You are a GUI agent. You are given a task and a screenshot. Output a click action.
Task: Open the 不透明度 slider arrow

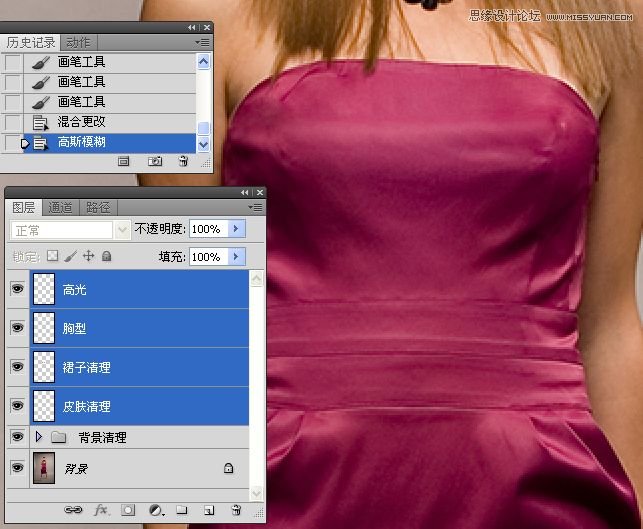(x=237, y=228)
